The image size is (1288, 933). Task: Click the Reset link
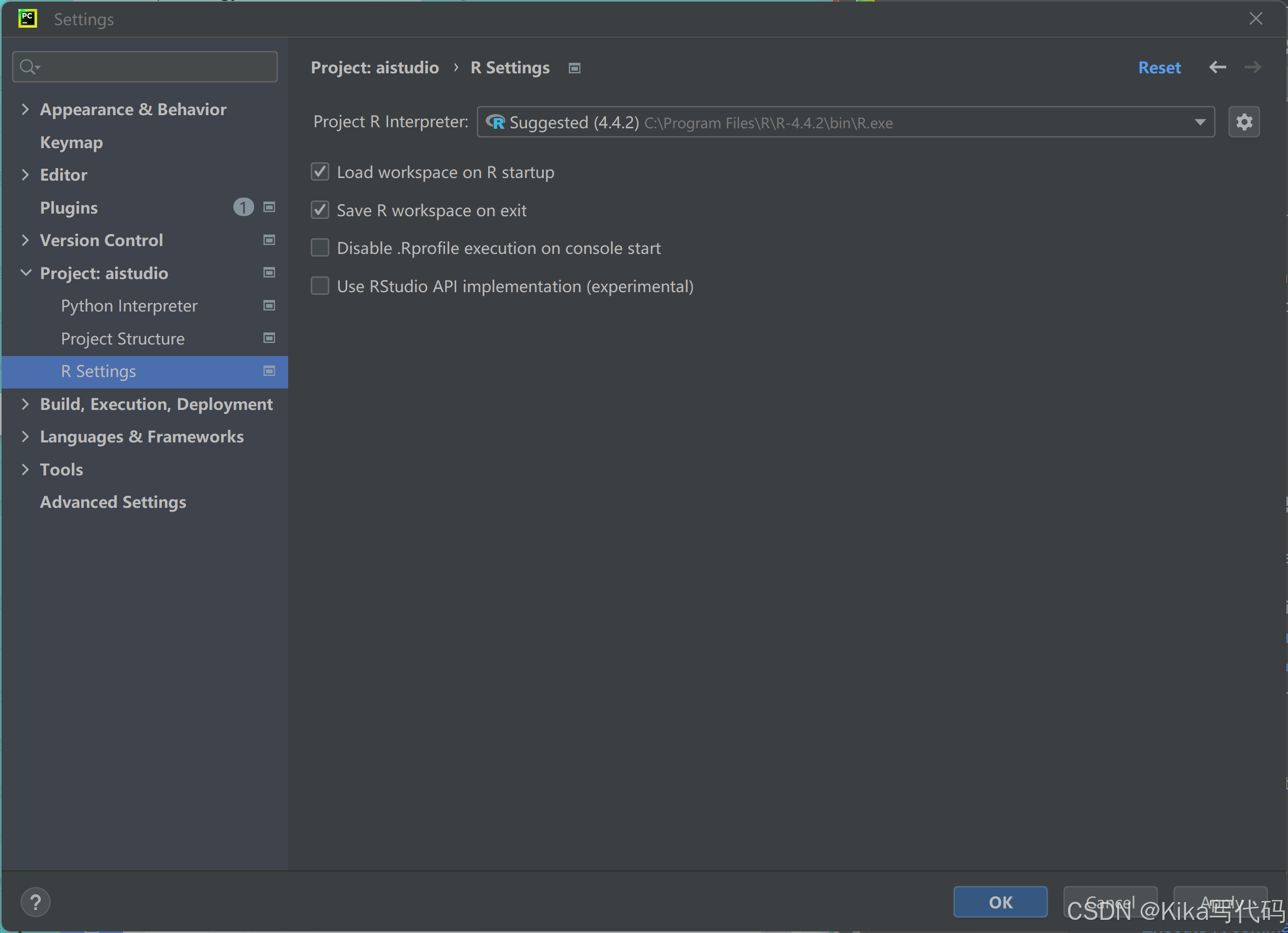1159,68
